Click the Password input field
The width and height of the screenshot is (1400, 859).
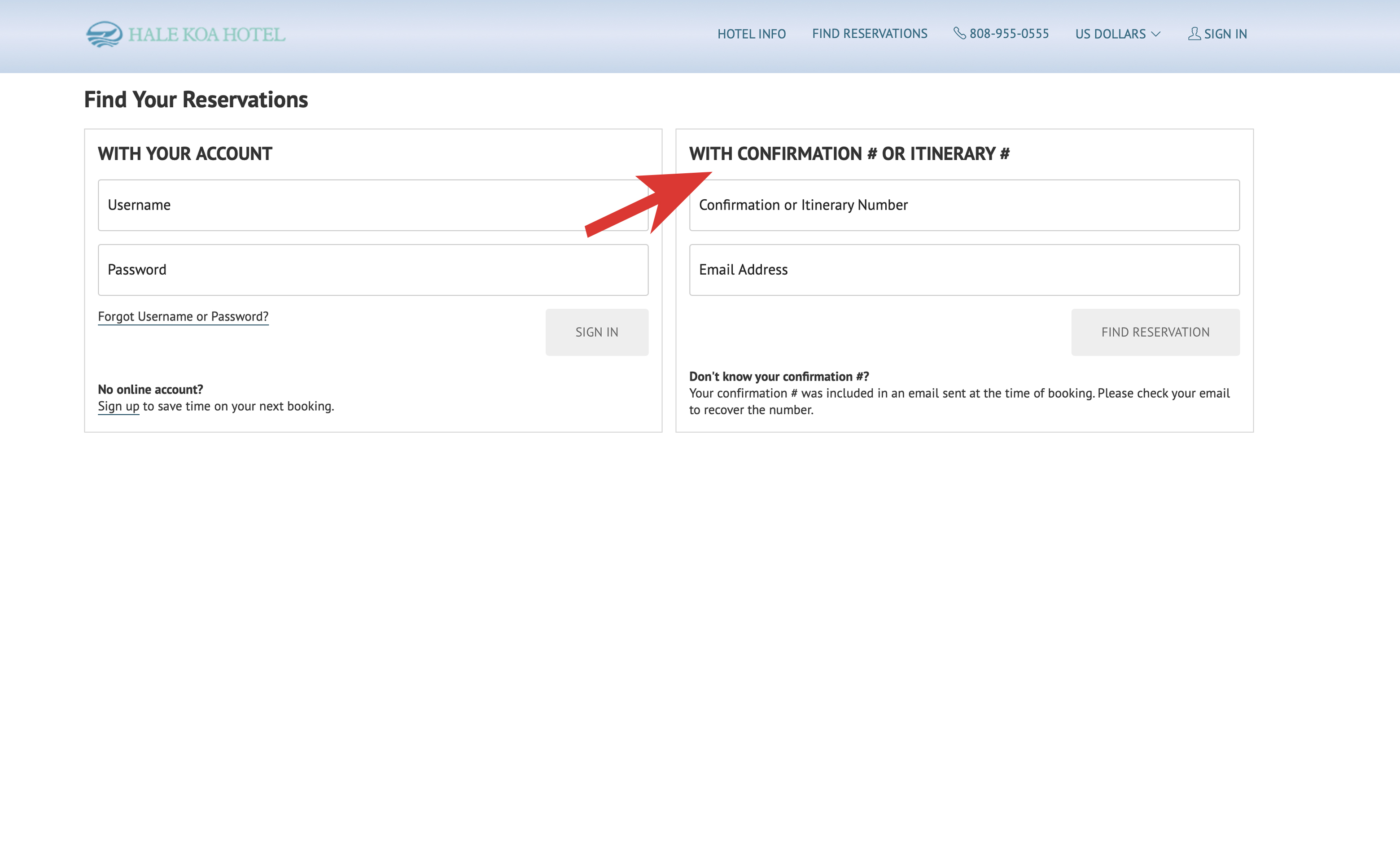(373, 269)
